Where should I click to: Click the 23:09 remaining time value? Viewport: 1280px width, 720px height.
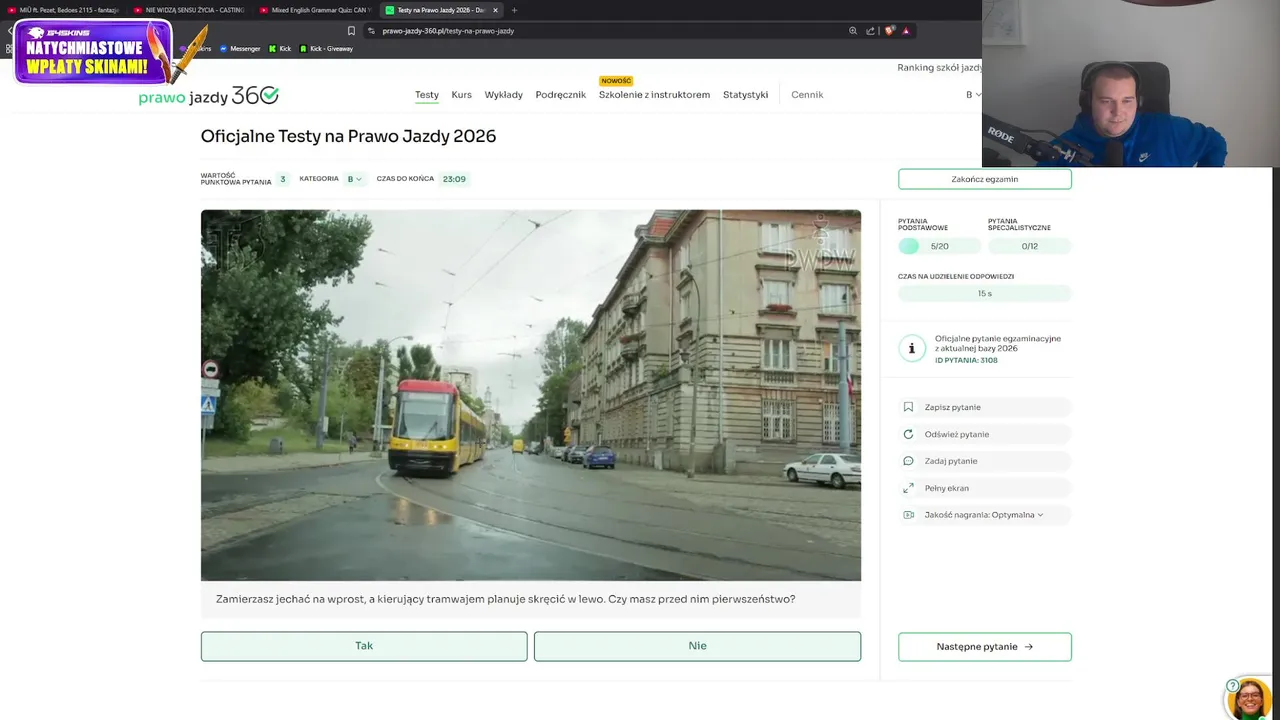[454, 179]
